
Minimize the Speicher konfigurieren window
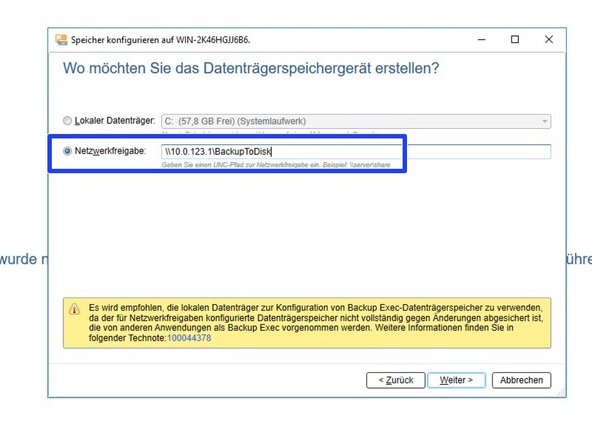coord(482,39)
